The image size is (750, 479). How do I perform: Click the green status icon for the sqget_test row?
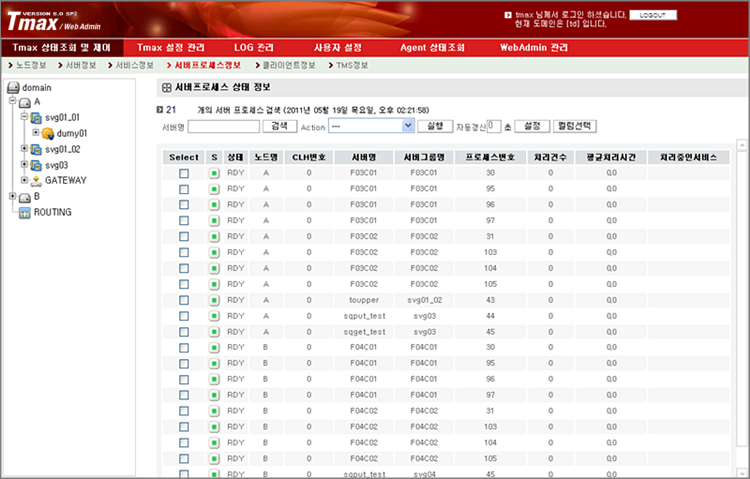click(x=214, y=332)
